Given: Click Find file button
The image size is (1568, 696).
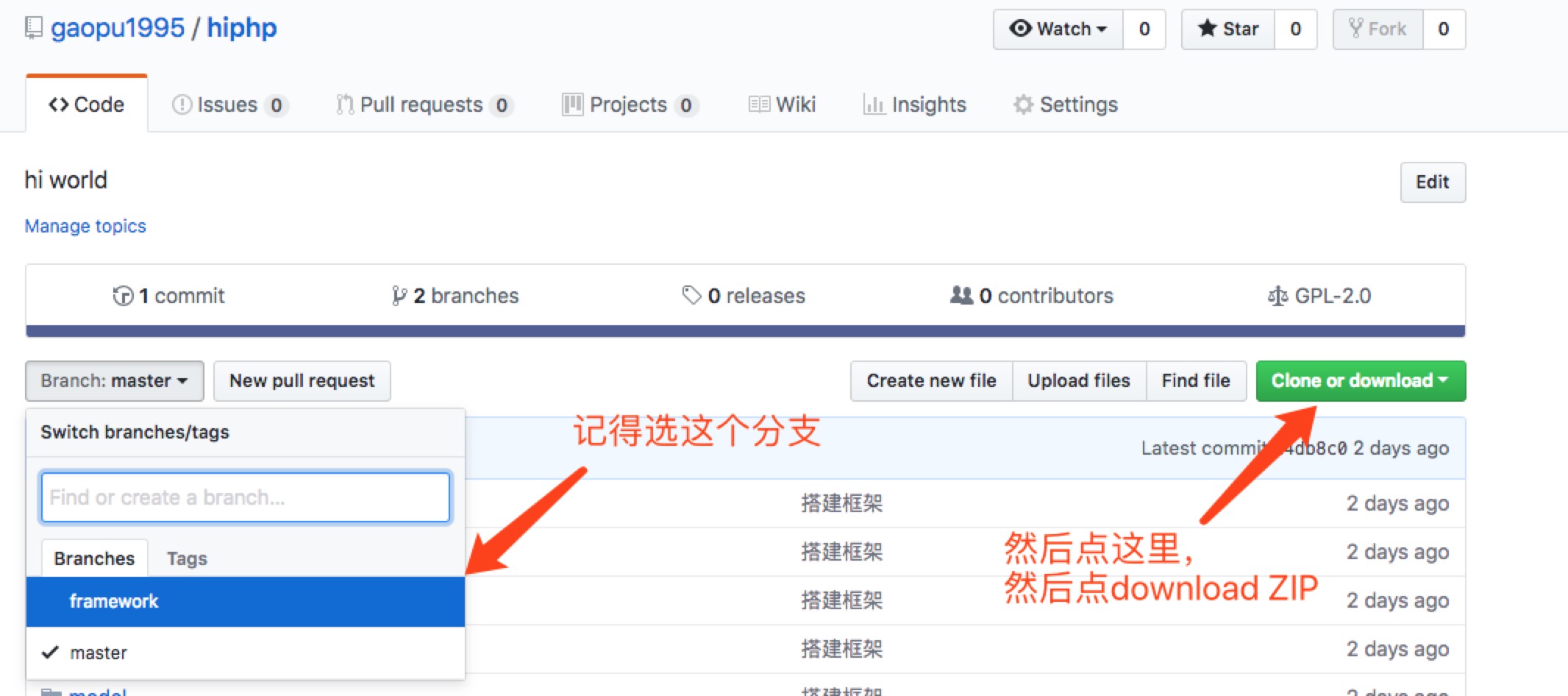Looking at the screenshot, I should (1196, 381).
